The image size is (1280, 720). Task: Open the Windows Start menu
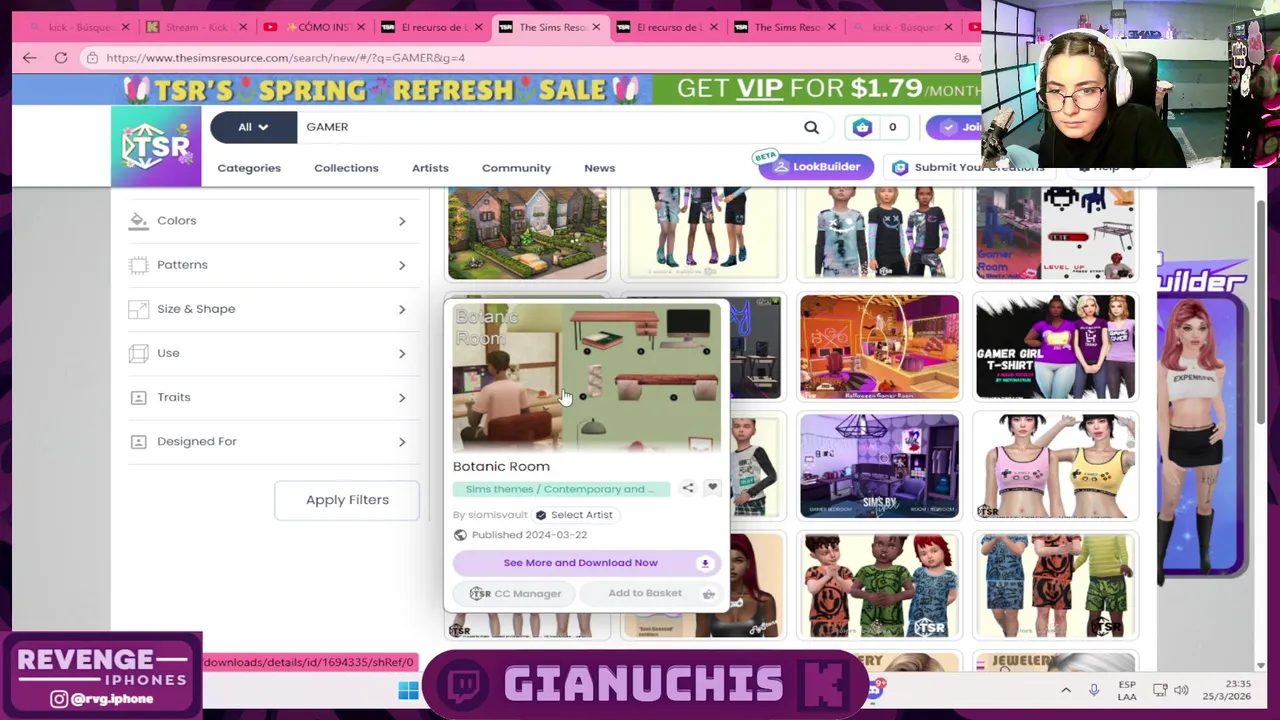(408, 691)
